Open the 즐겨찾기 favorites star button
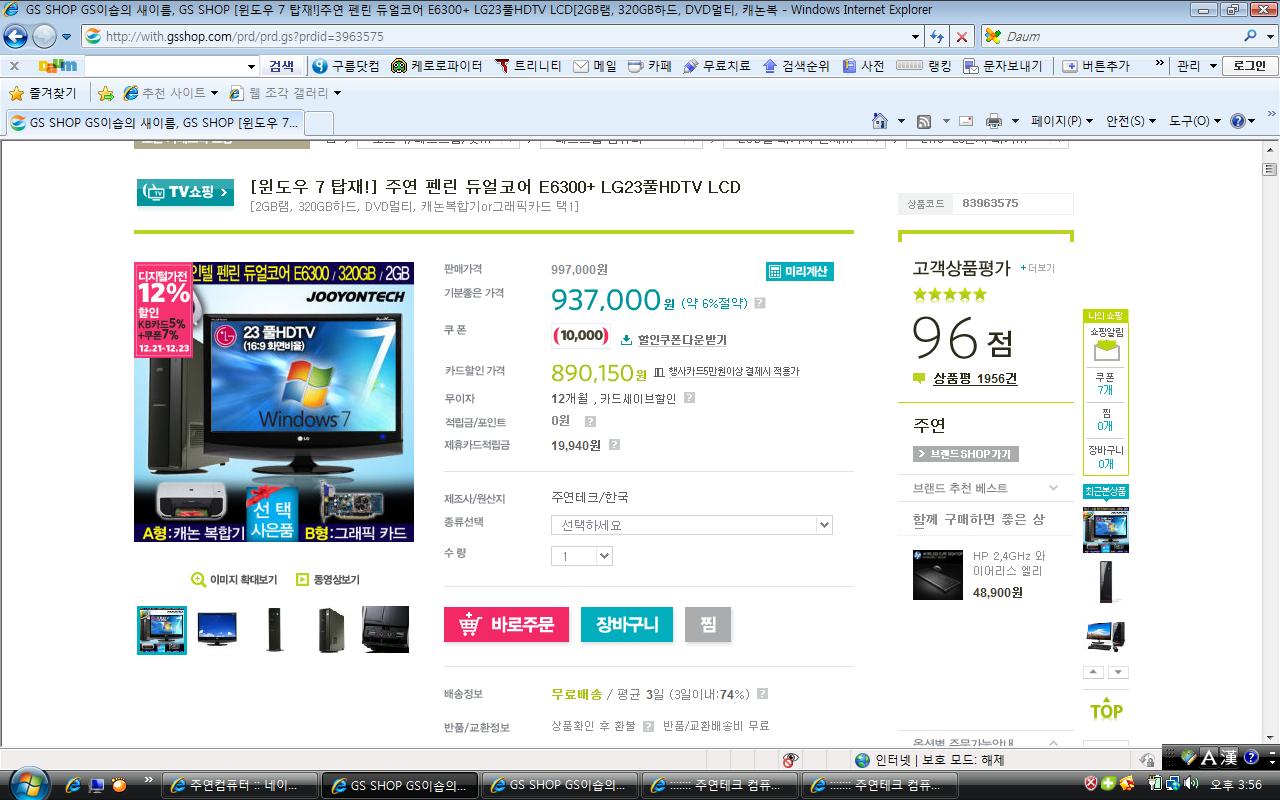 click(42, 93)
